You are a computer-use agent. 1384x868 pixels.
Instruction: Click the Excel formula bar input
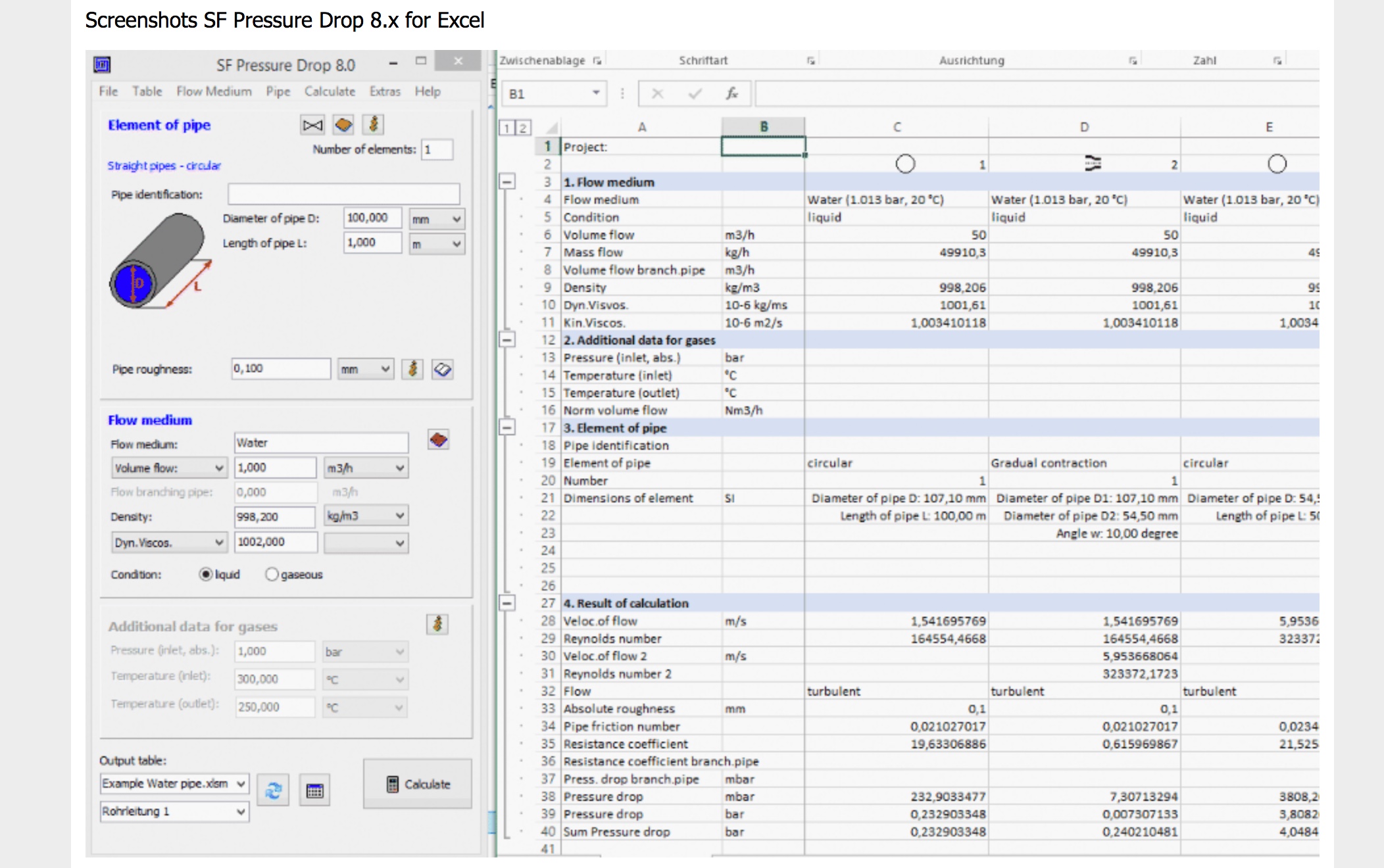click(1037, 93)
